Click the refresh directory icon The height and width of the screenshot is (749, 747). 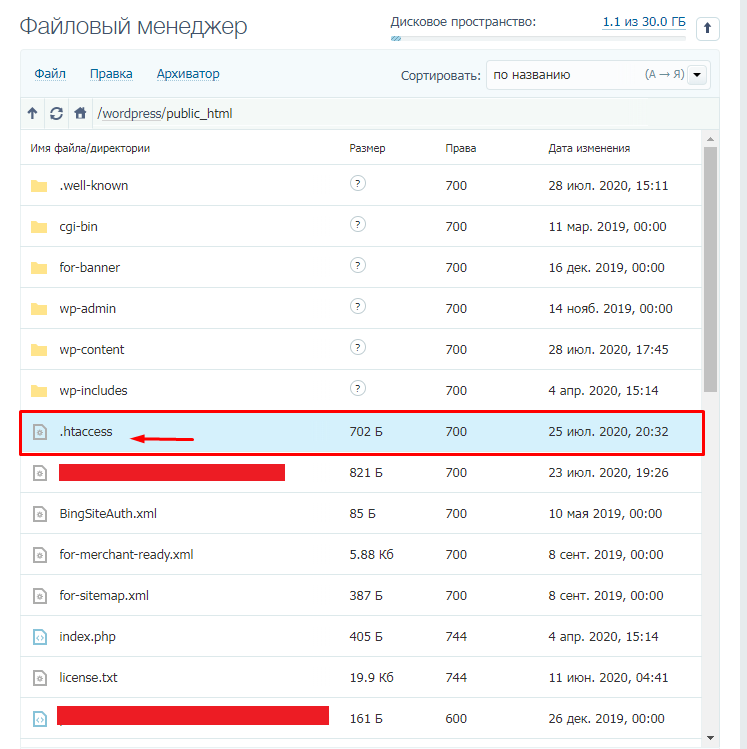[56, 114]
